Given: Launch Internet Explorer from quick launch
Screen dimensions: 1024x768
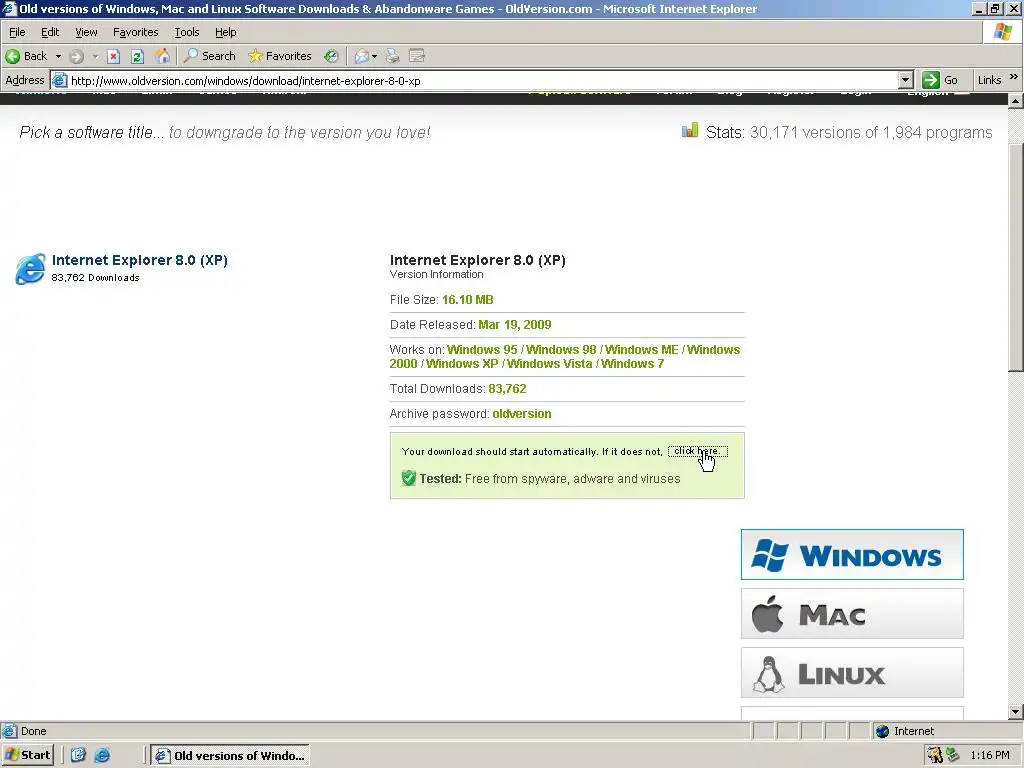Looking at the screenshot, I should (103, 756).
